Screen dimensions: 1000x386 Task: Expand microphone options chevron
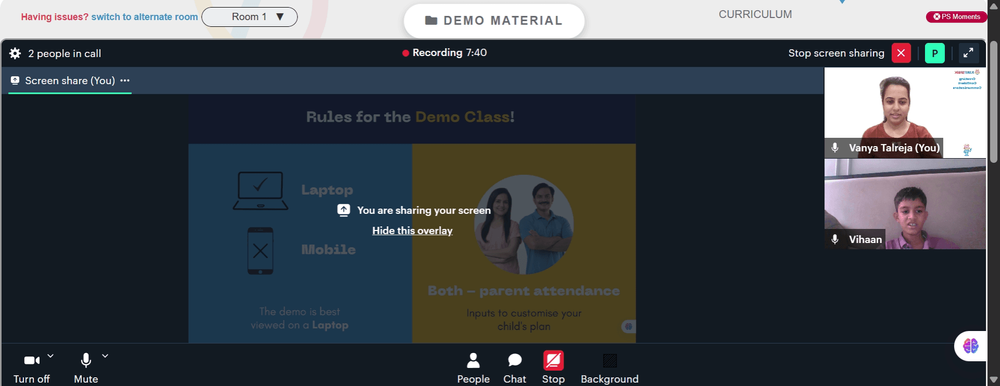[x=105, y=356]
